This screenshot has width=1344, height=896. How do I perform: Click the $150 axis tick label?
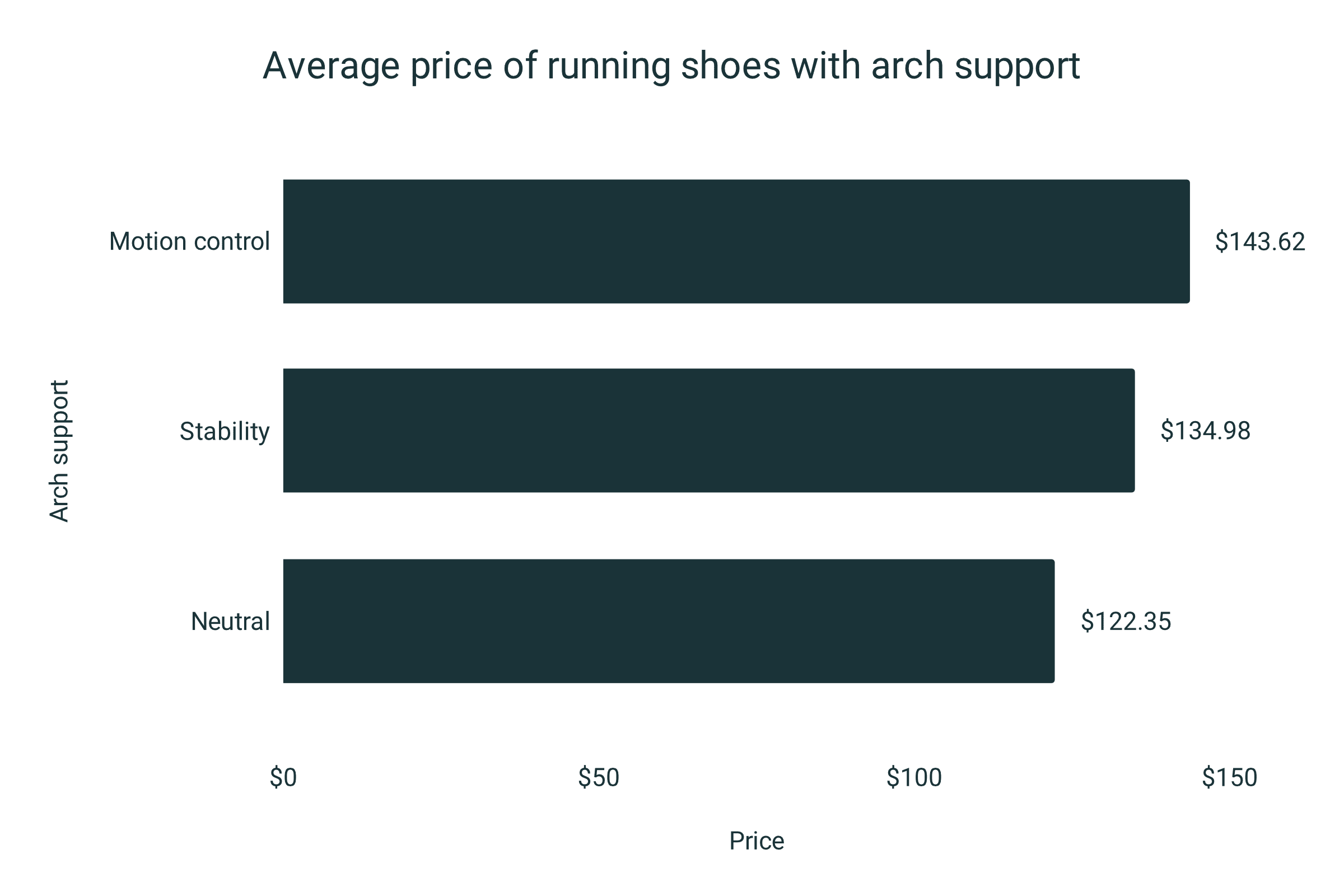[x=1230, y=778]
